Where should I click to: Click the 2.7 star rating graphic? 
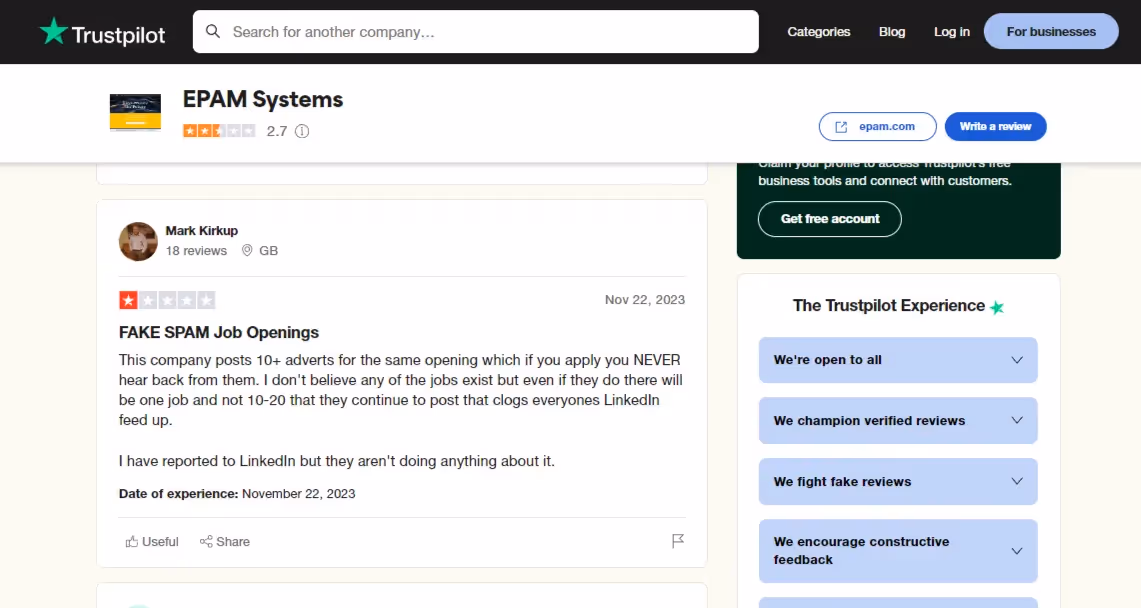point(219,131)
